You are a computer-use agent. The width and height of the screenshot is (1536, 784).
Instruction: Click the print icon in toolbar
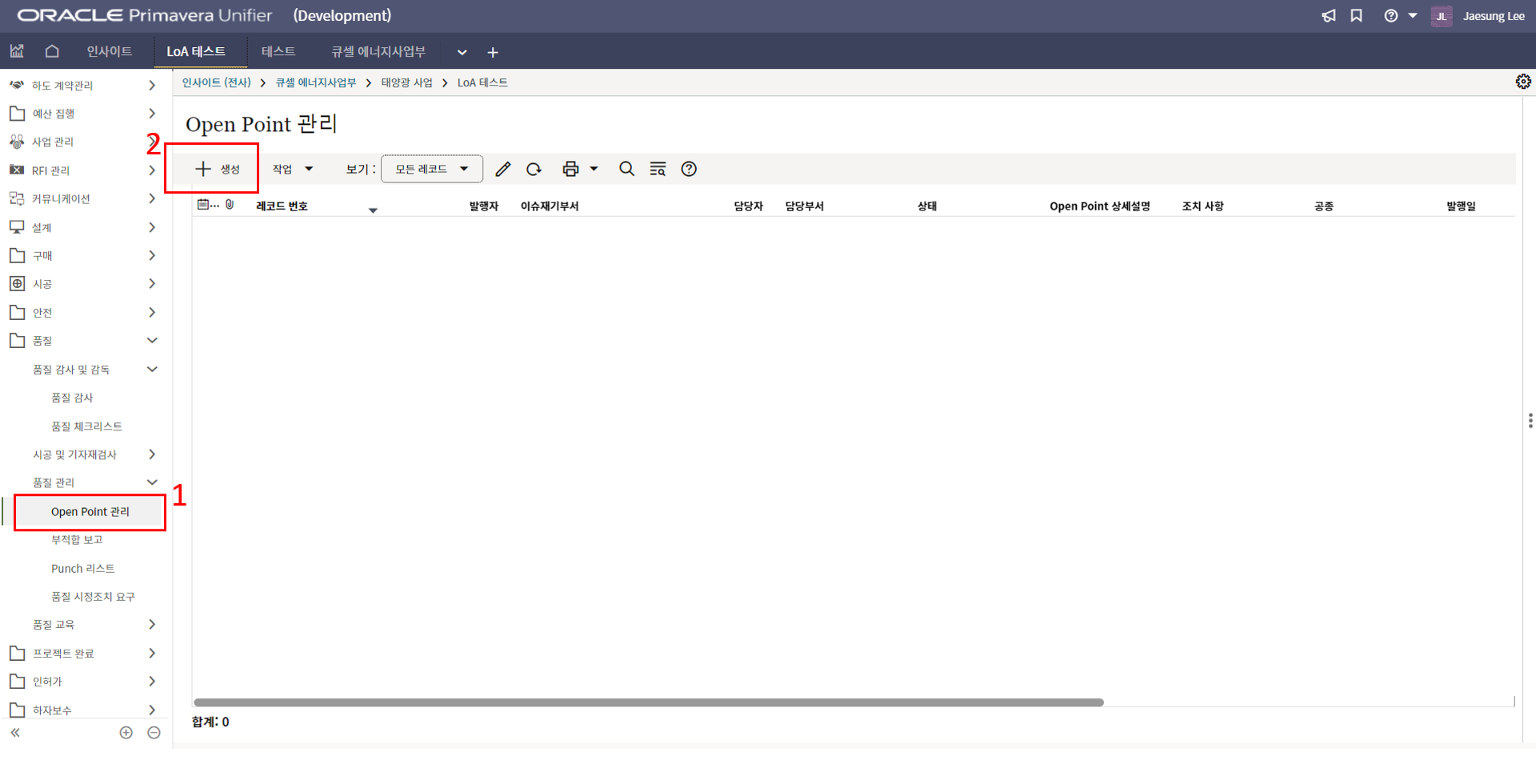[570, 169]
